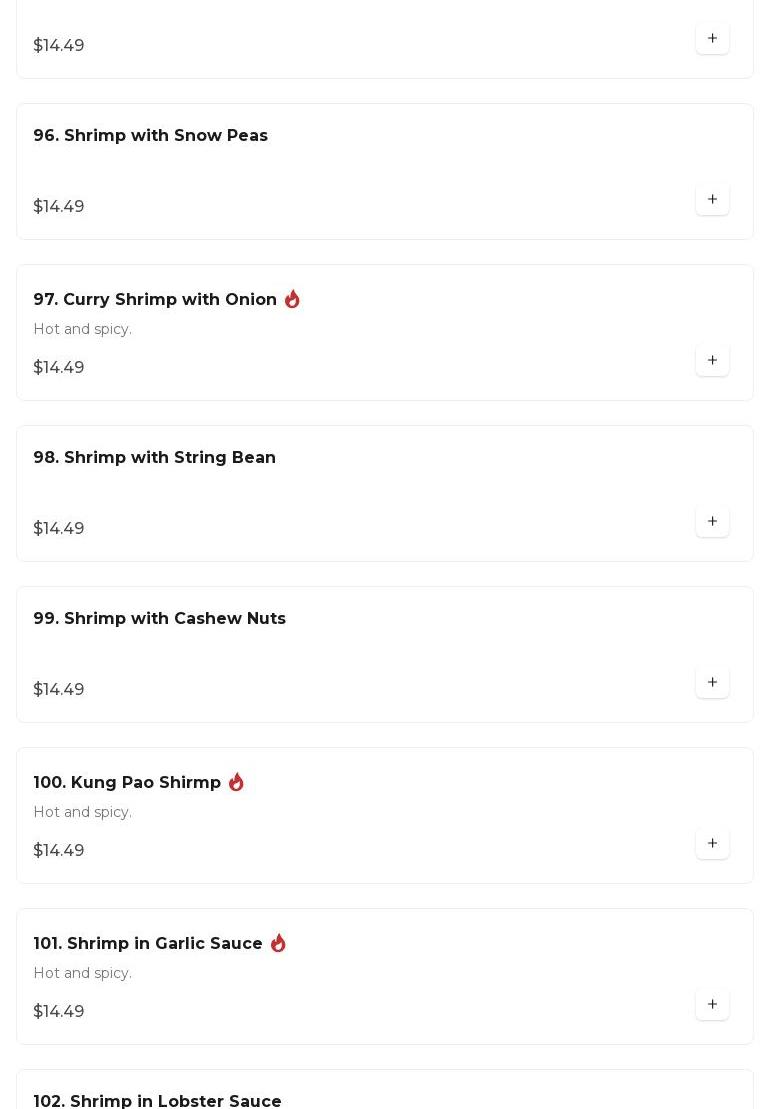The width and height of the screenshot is (770, 1109).
Task: Open 96. Shrimp with Snow Peas item
Action: 150,136
